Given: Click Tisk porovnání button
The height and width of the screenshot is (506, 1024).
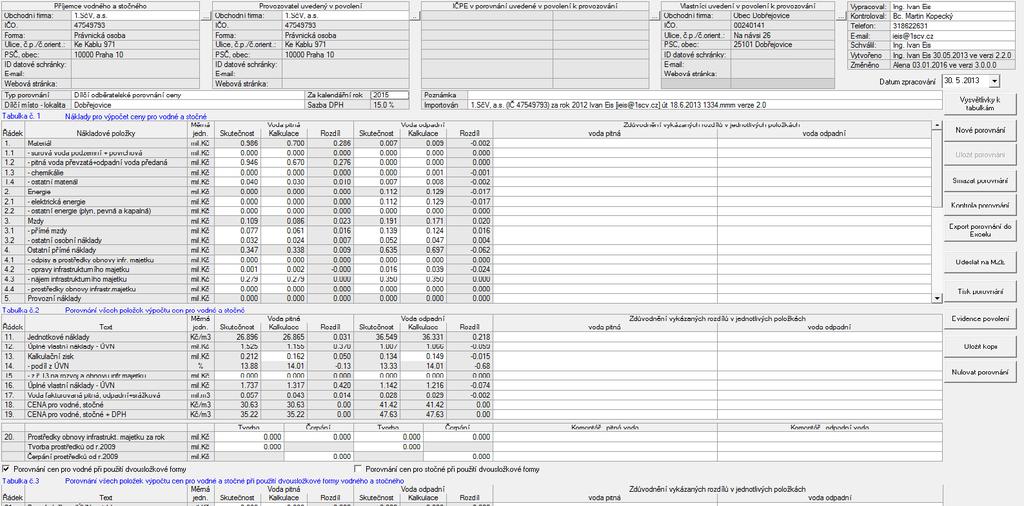Looking at the screenshot, I should [x=980, y=291].
